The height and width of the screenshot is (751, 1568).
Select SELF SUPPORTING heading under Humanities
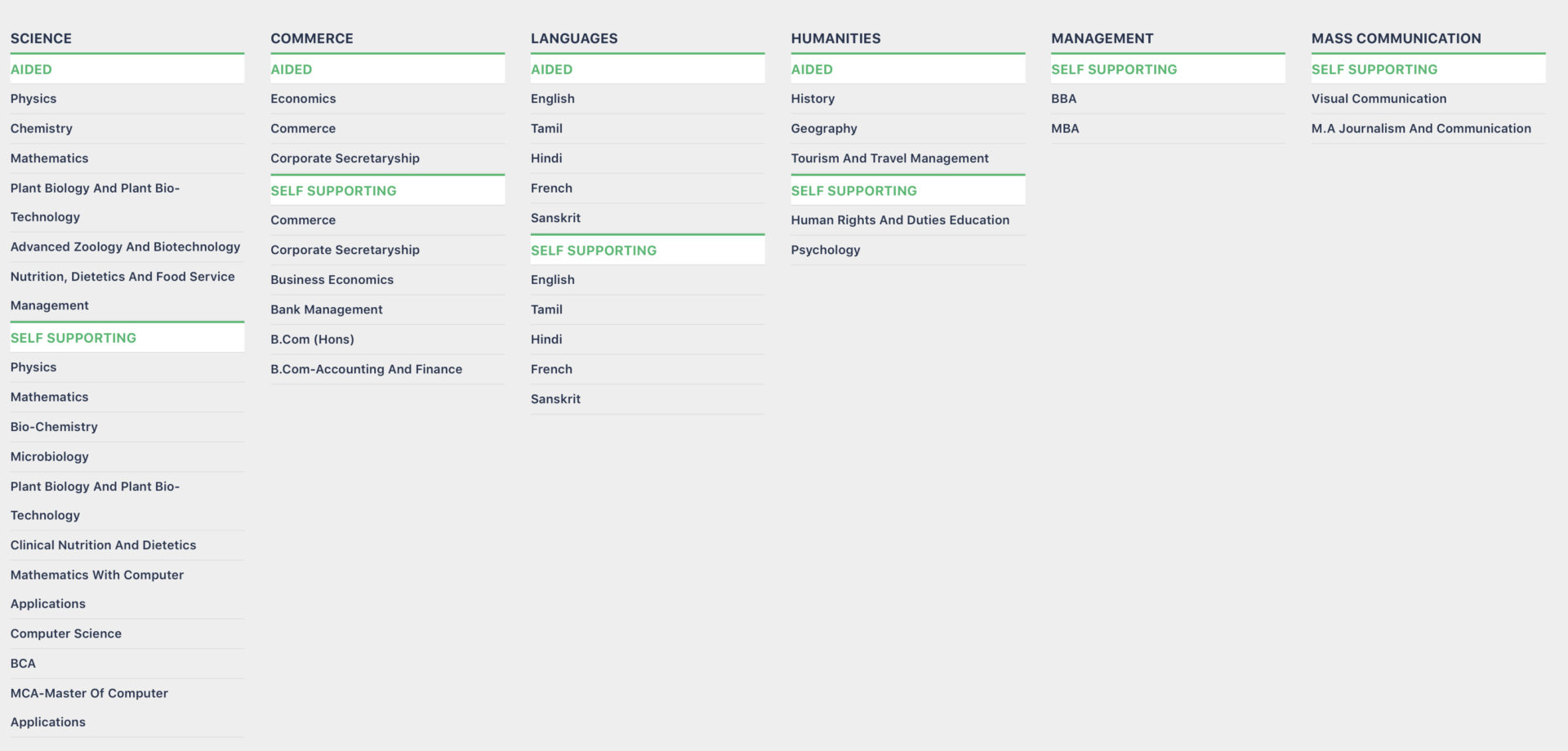point(853,191)
